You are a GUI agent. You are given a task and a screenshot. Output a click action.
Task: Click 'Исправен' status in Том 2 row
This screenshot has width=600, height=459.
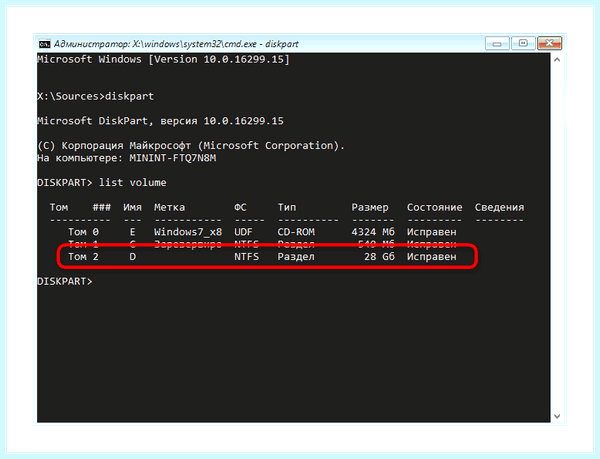pyautogui.click(x=432, y=257)
